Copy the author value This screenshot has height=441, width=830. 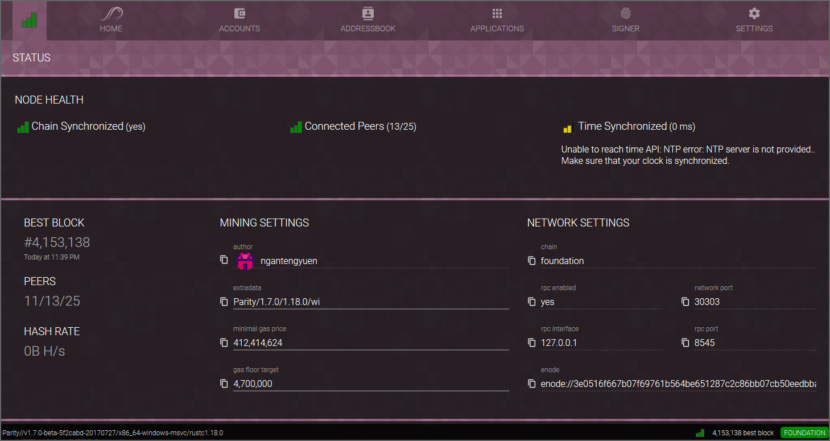point(224,260)
